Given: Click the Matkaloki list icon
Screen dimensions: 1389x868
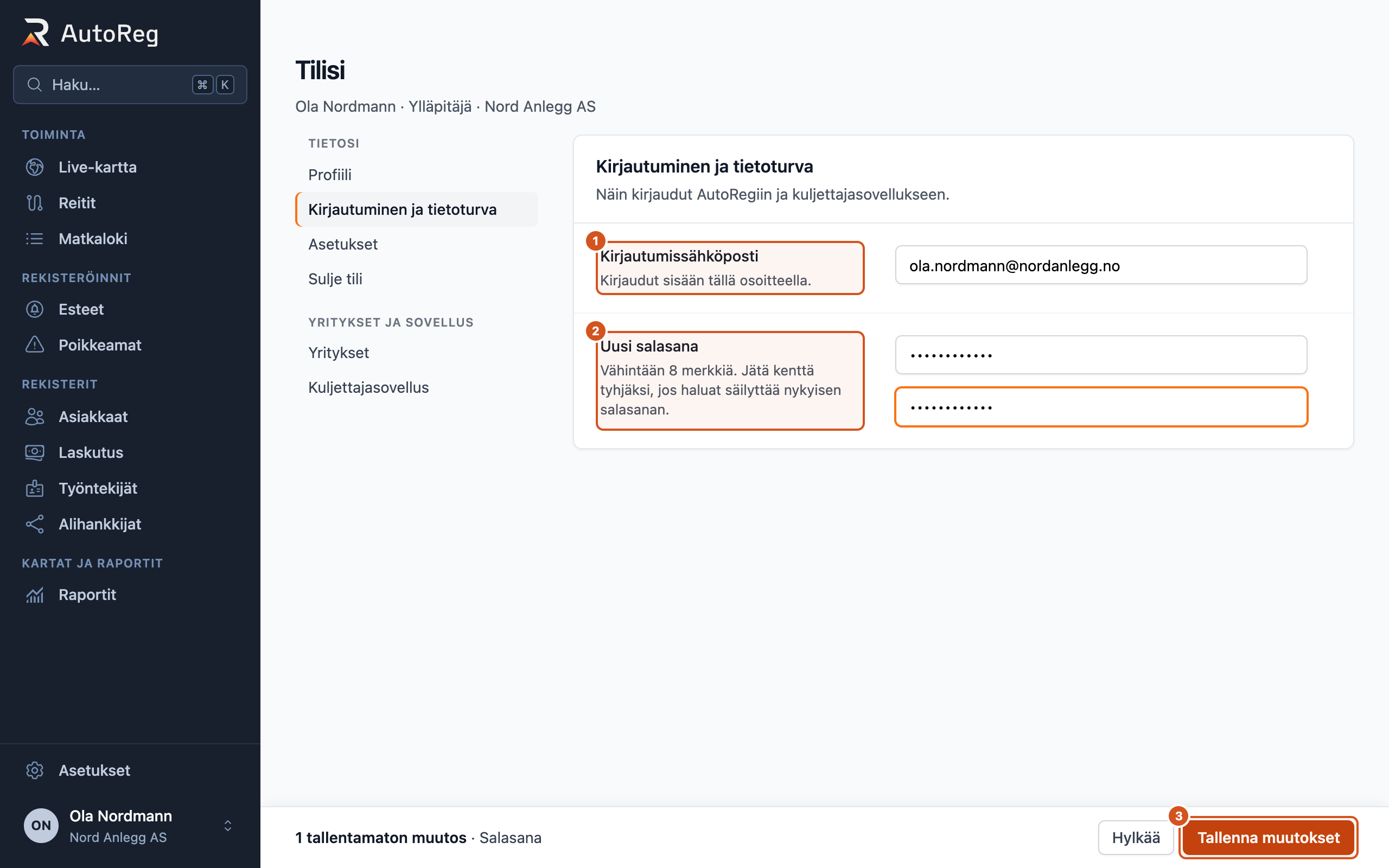Looking at the screenshot, I should 34,239.
